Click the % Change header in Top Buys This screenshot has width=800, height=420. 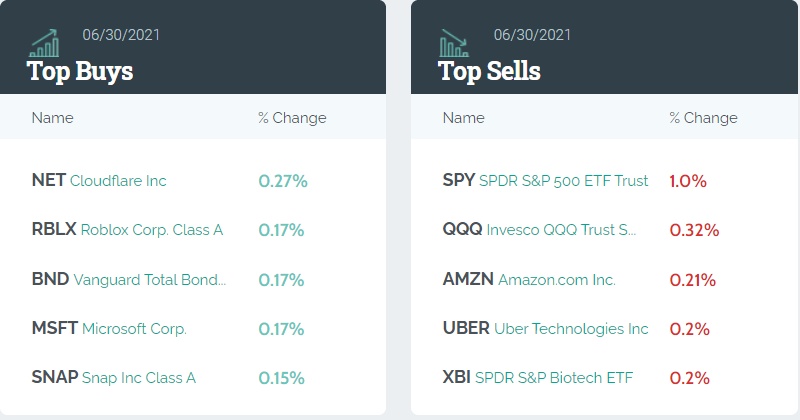tap(292, 118)
